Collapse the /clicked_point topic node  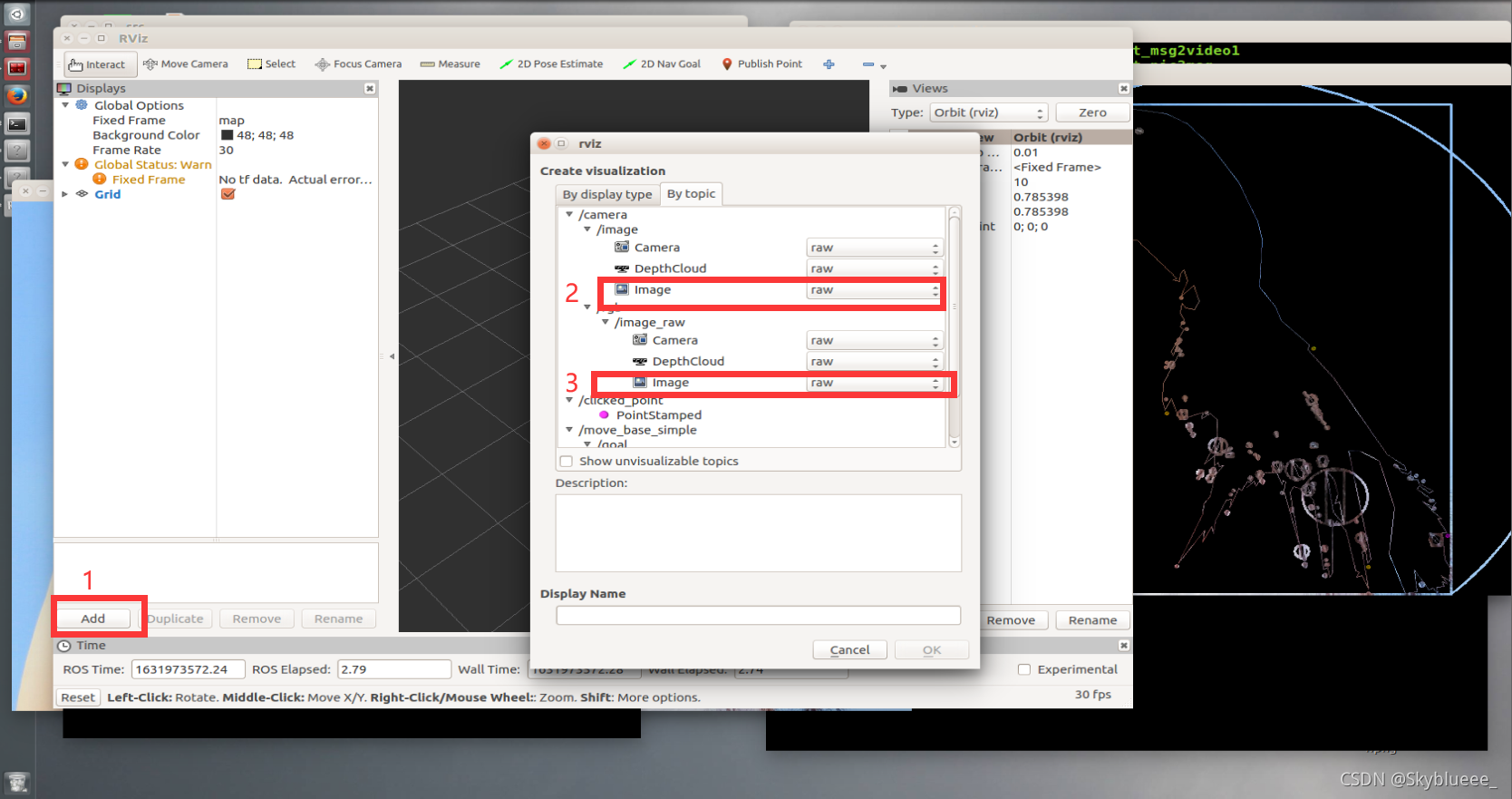569,400
